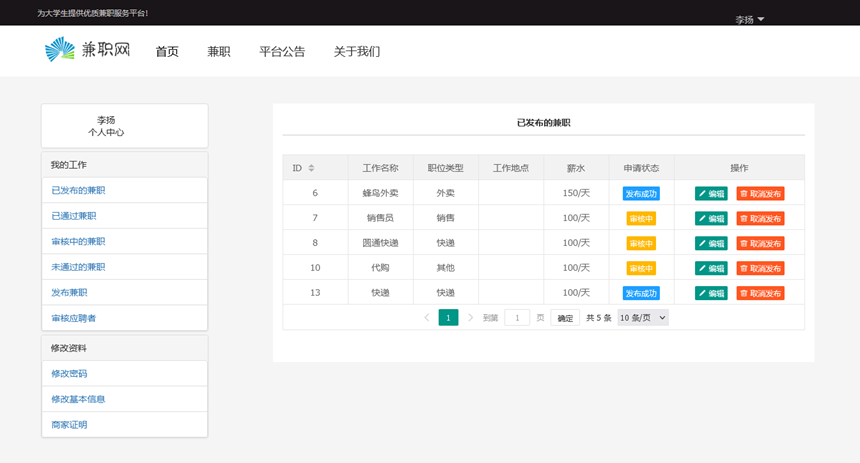This screenshot has width=860, height=463.
Task: Sort table by ID column arrows
Action: click(x=311, y=168)
